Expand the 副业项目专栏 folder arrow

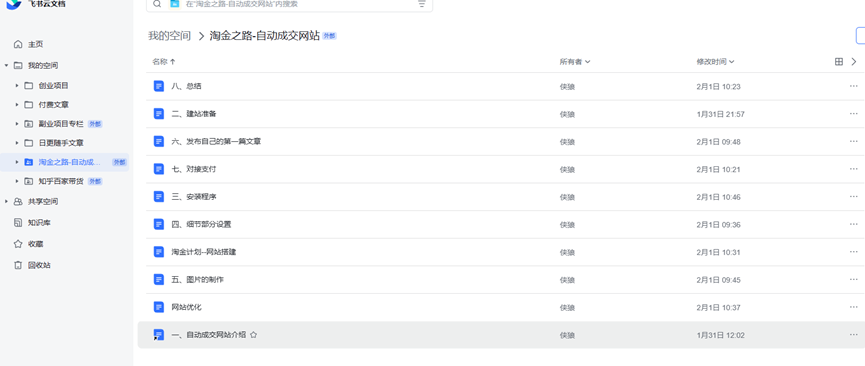pyautogui.click(x=17, y=124)
